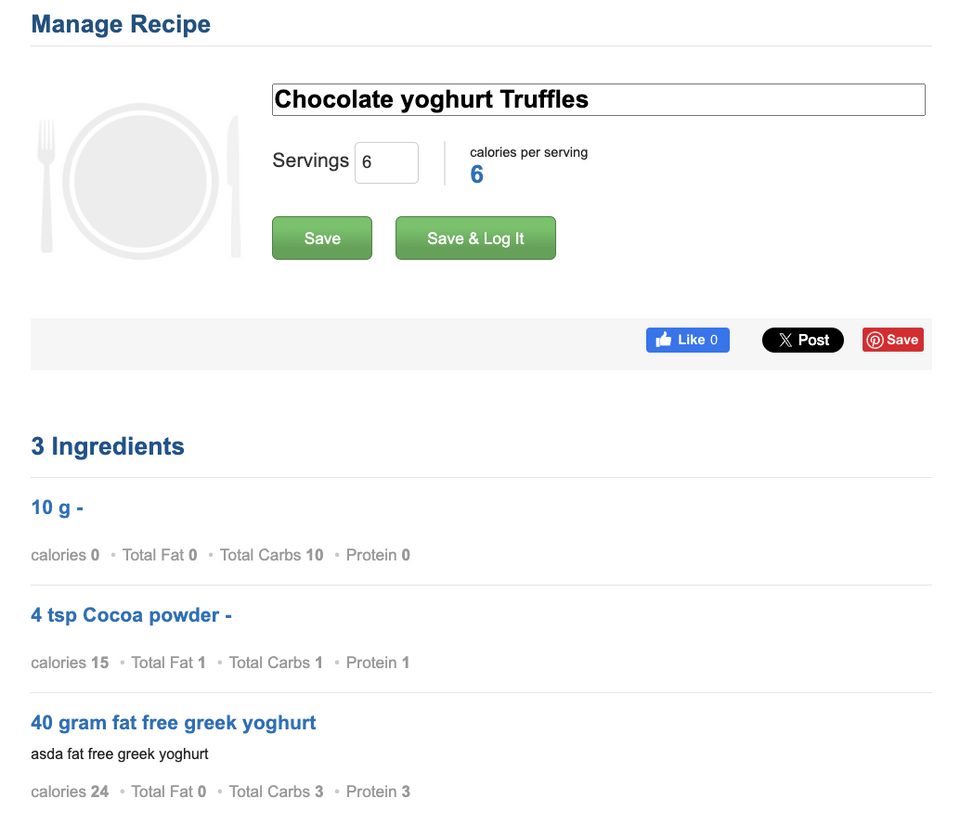Click the plate and cutlery recipe placeholder image
The width and height of the screenshot is (960, 824).
point(139,182)
